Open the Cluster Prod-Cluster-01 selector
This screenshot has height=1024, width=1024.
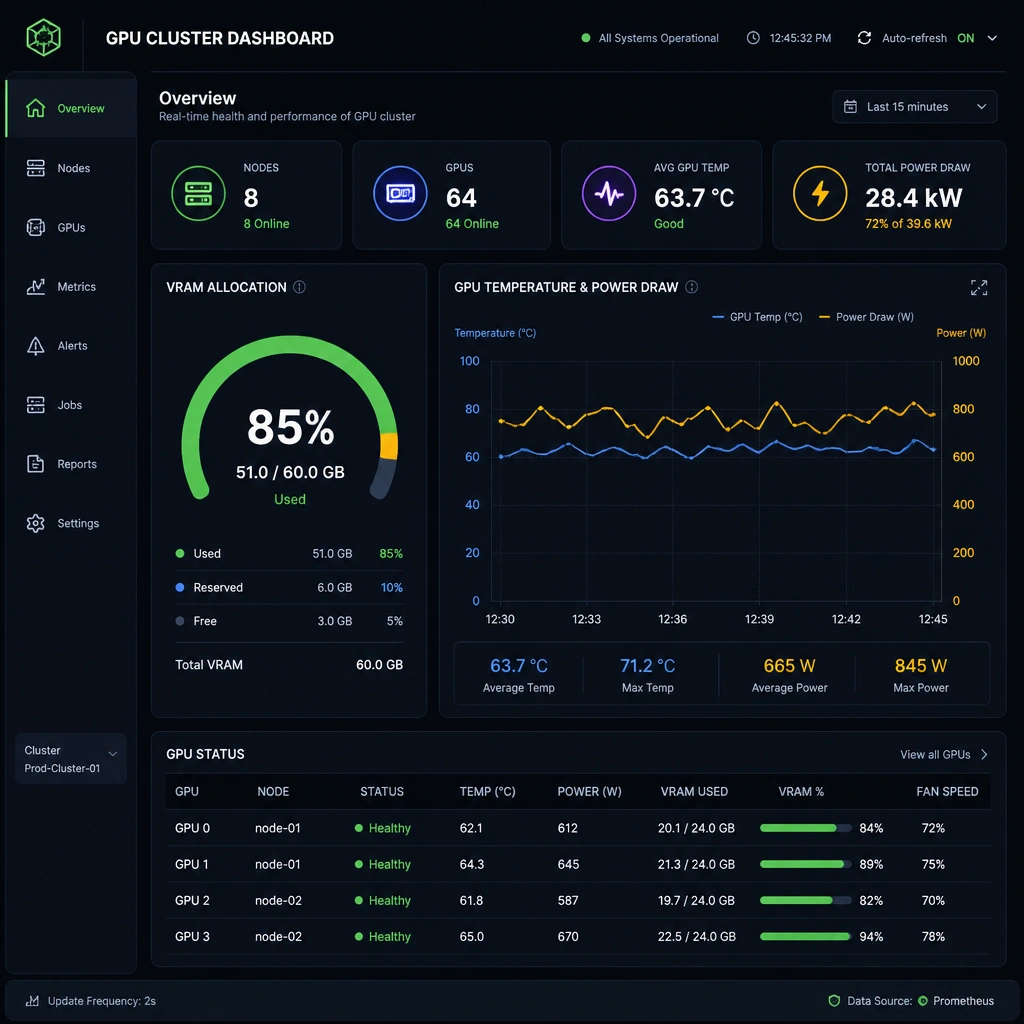click(71, 759)
